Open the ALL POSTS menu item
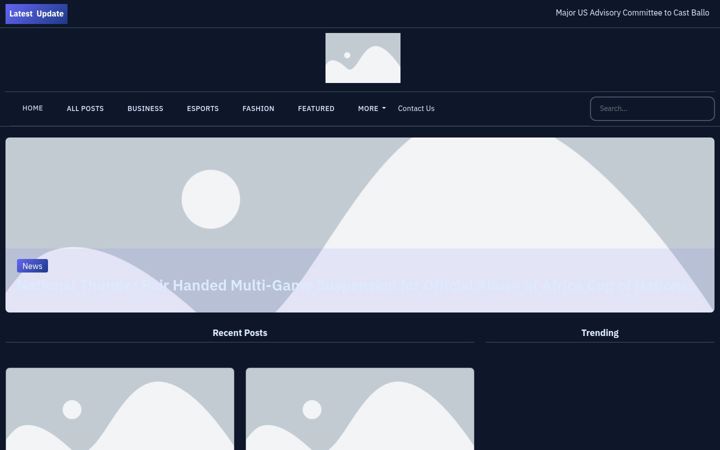The height and width of the screenshot is (450, 720). (85, 108)
